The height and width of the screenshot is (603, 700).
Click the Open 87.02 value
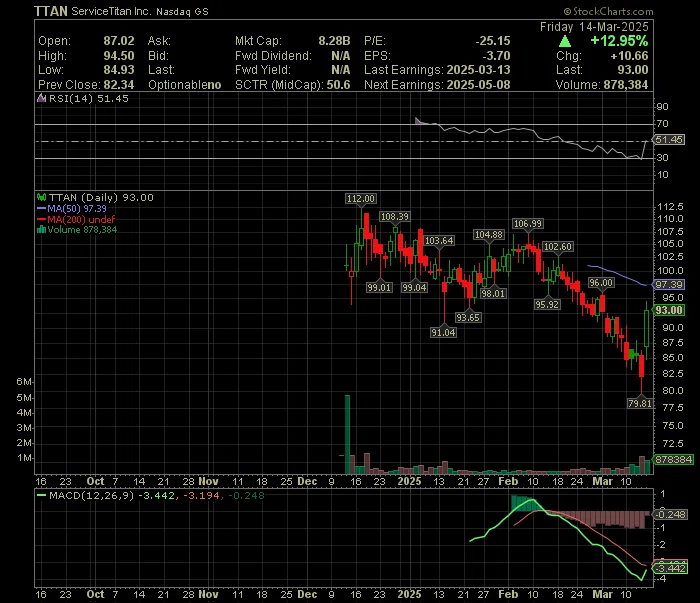coord(119,41)
